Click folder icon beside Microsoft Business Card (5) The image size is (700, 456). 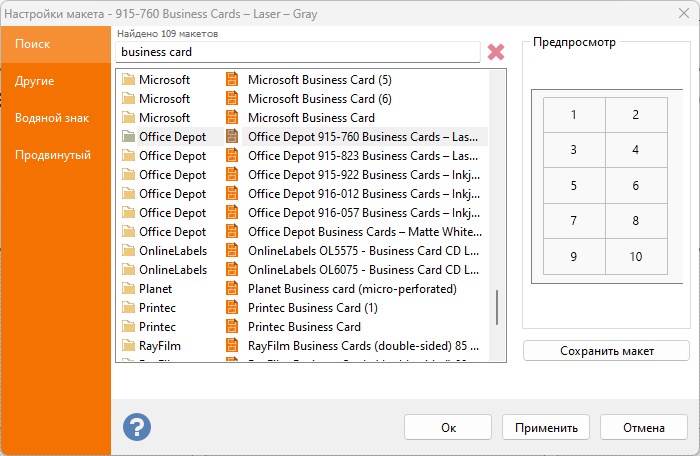pos(129,80)
